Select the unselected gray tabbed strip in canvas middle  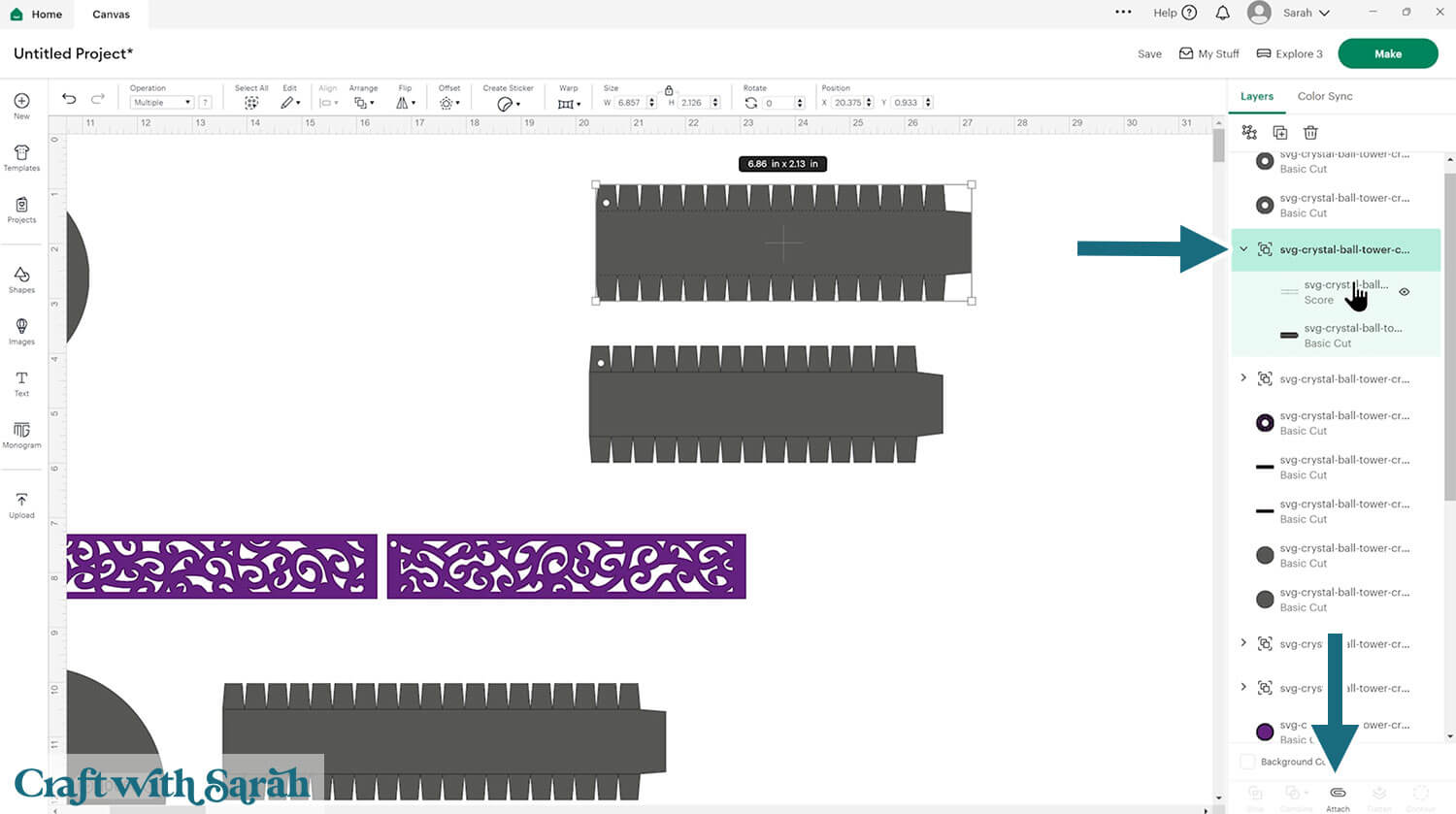[x=766, y=404]
